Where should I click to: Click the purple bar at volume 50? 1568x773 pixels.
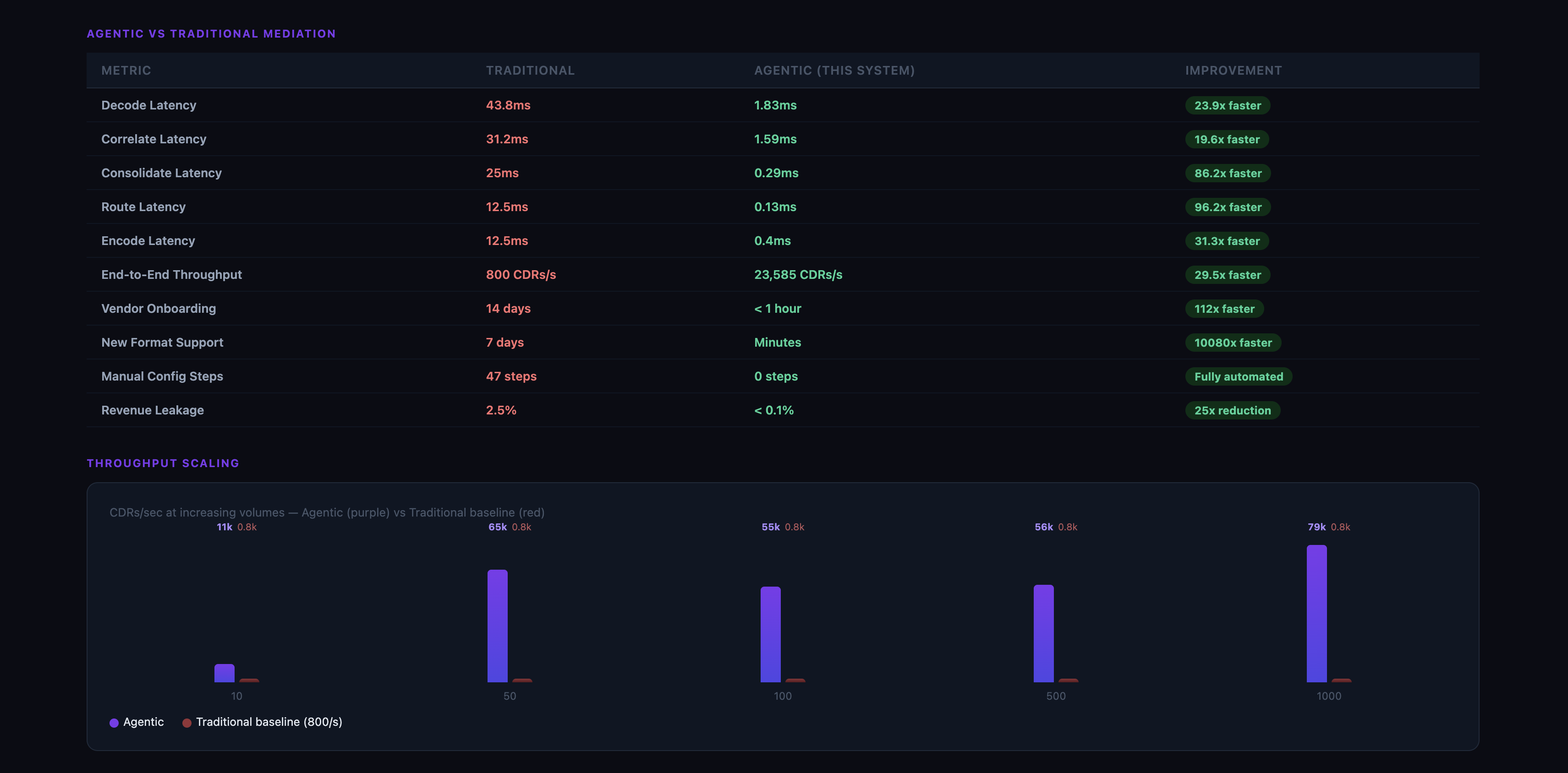coord(497,625)
